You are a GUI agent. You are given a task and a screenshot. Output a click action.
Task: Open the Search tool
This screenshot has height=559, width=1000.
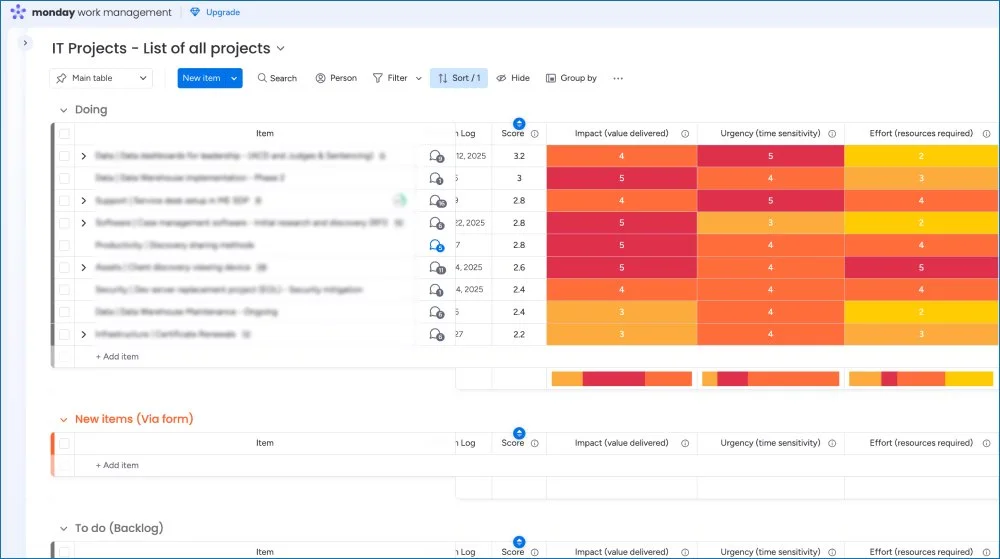[277, 78]
